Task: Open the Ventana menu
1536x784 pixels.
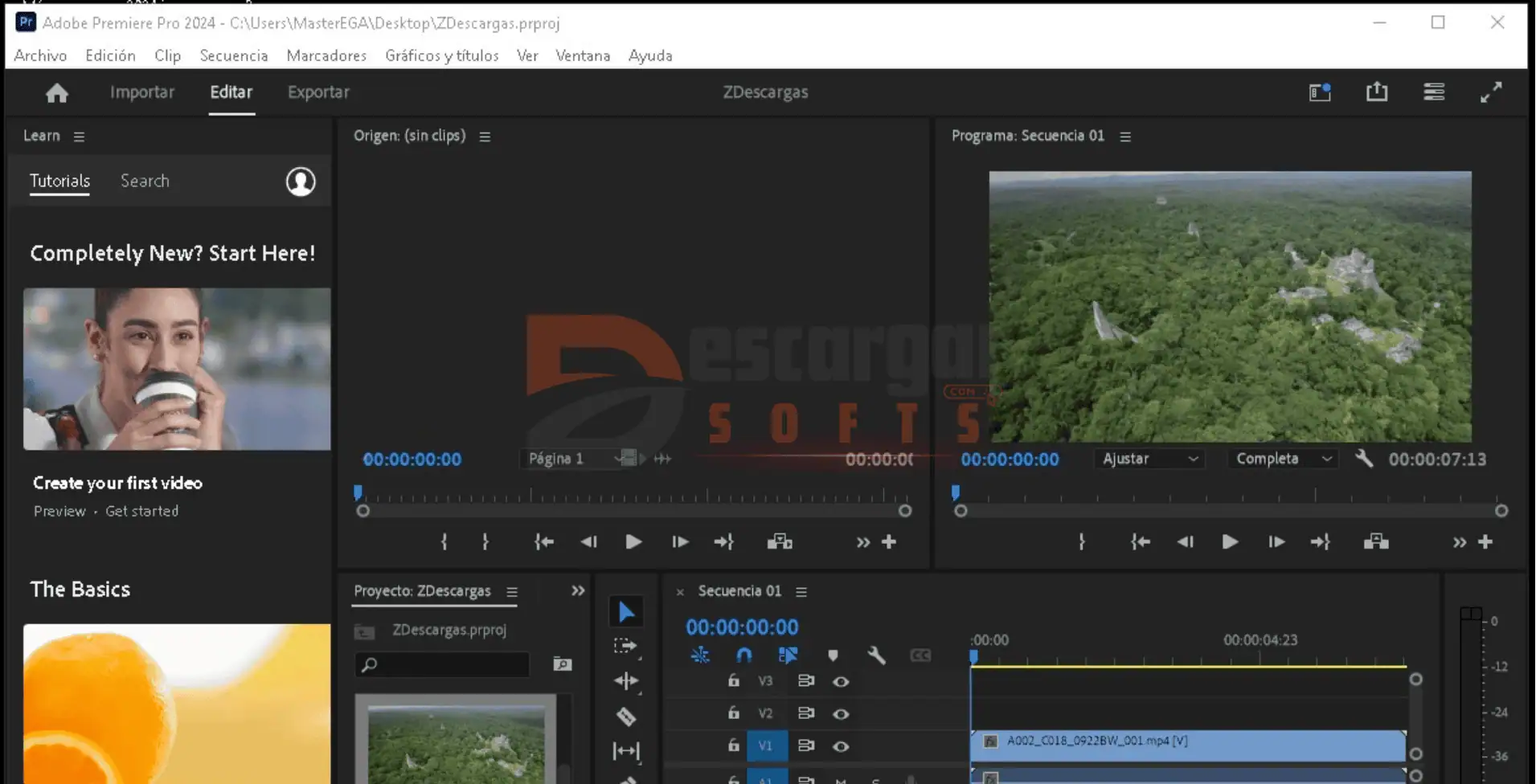Action: click(x=583, y=55)
